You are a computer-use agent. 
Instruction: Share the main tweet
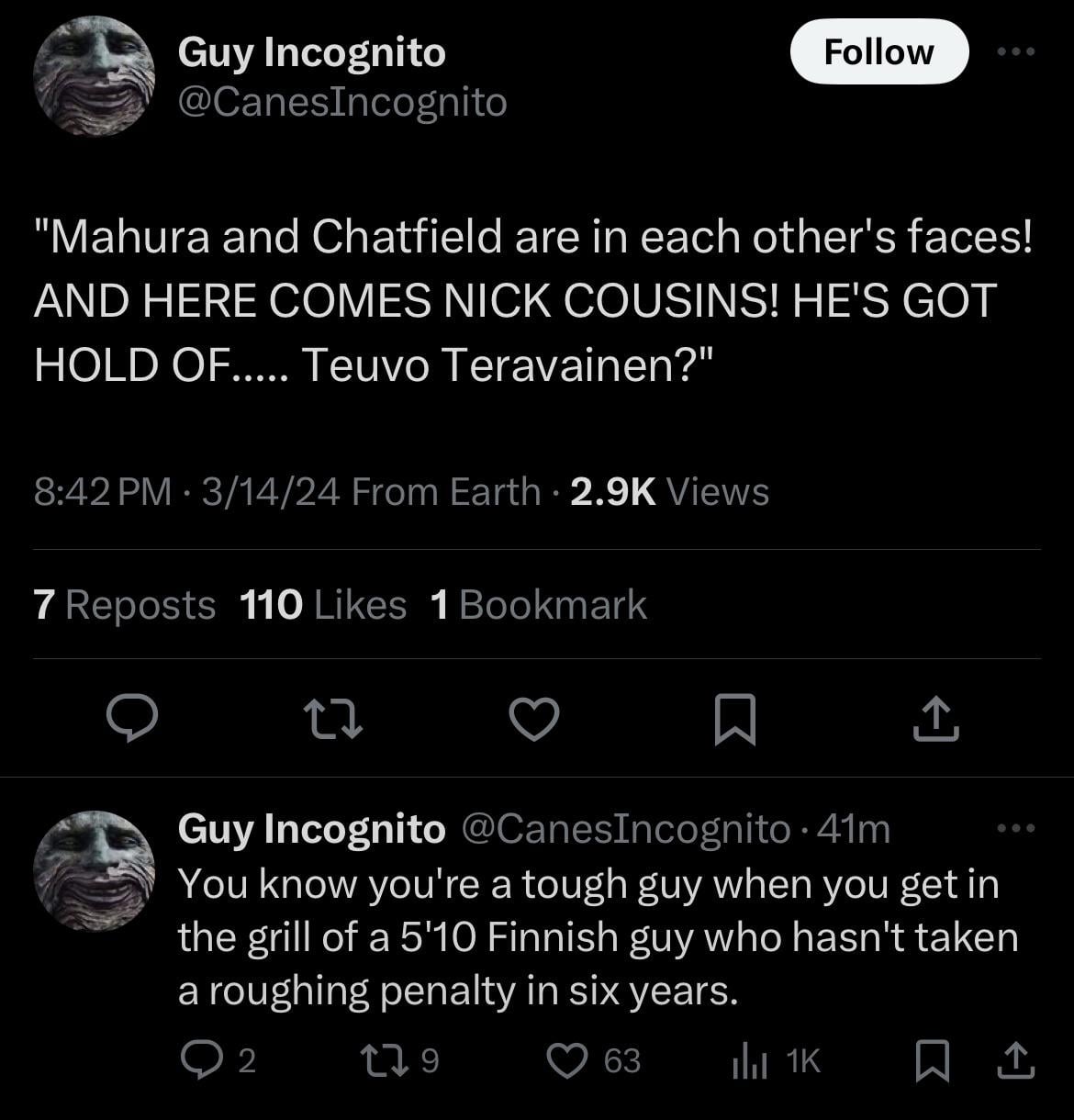pyautogui.click(x=936, y=719)
